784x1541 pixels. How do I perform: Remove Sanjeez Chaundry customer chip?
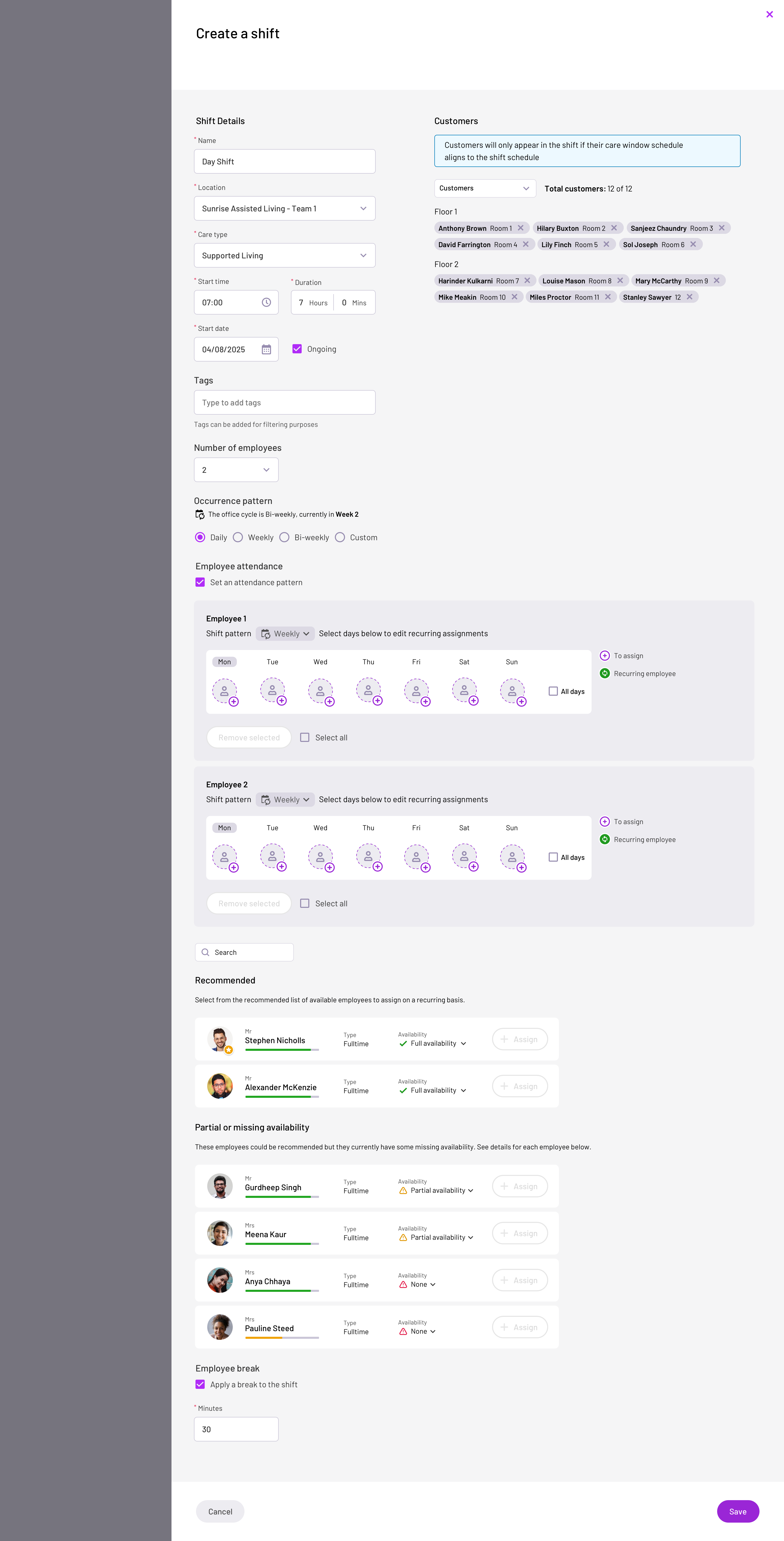click(721, 228)
